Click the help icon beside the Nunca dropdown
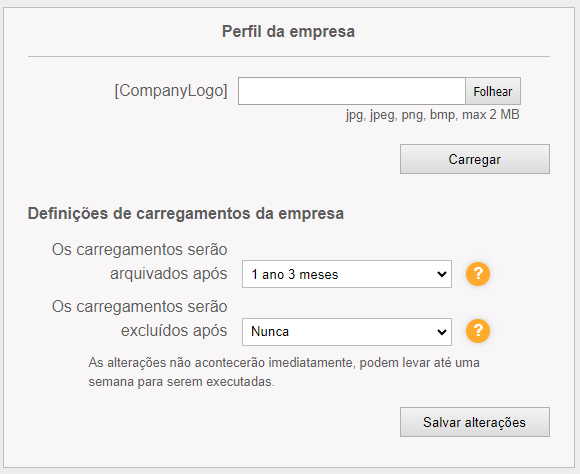Viewport: 580px width, 474px height. [x=478, y=331]
